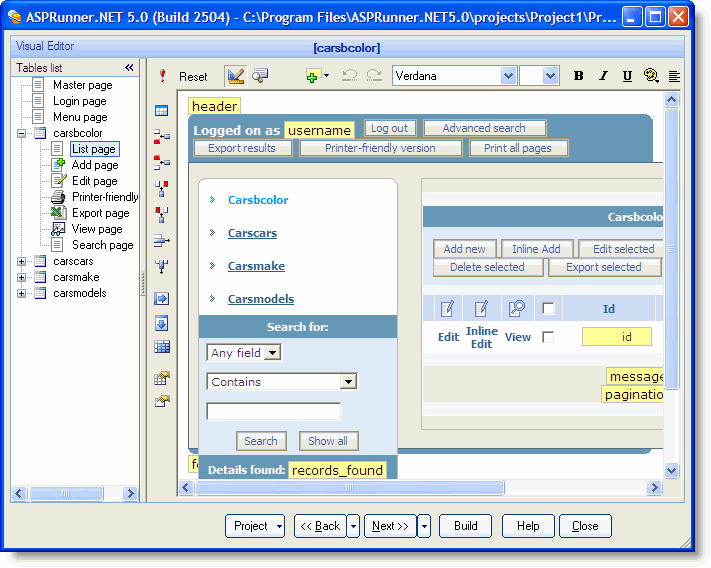Click the merge cells down icon with right-red box

click(161, 189)
